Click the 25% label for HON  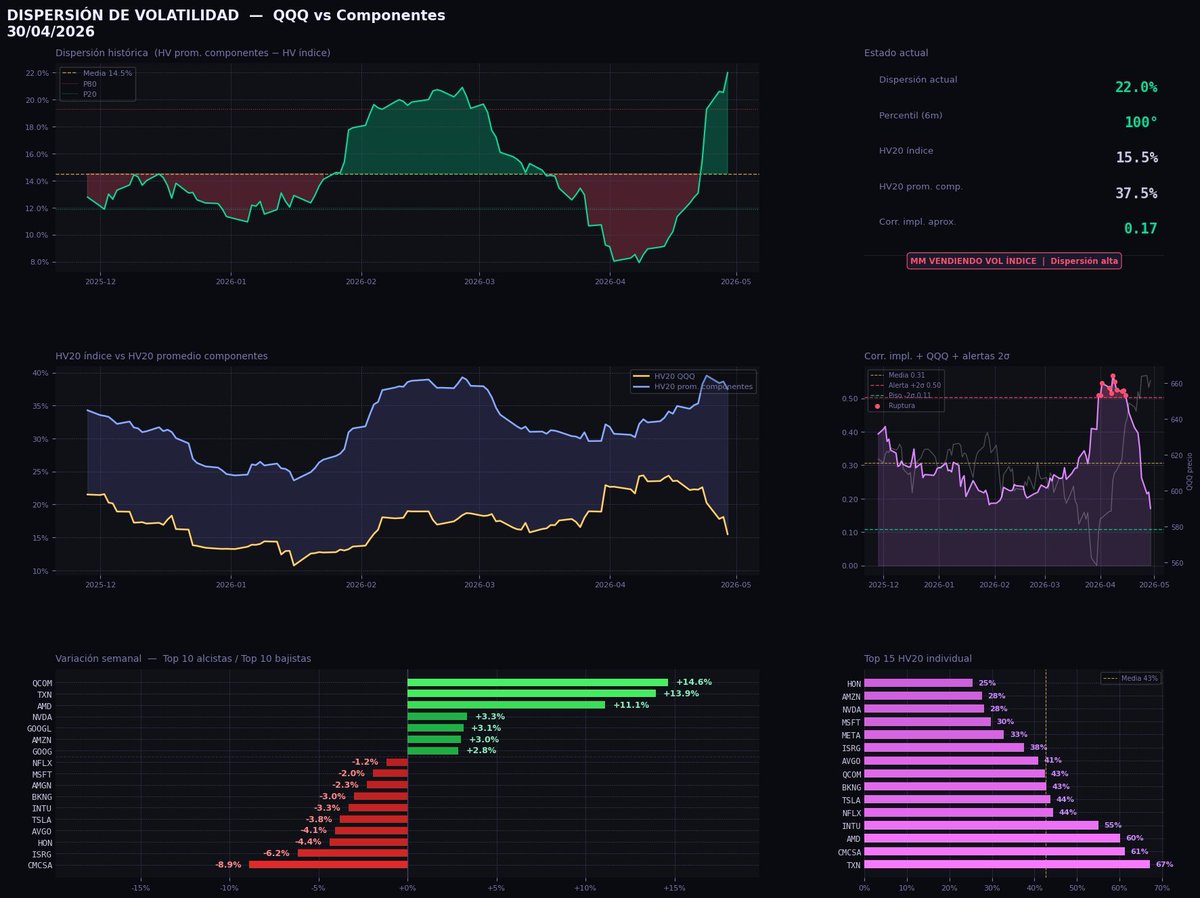tap(987, 683)
